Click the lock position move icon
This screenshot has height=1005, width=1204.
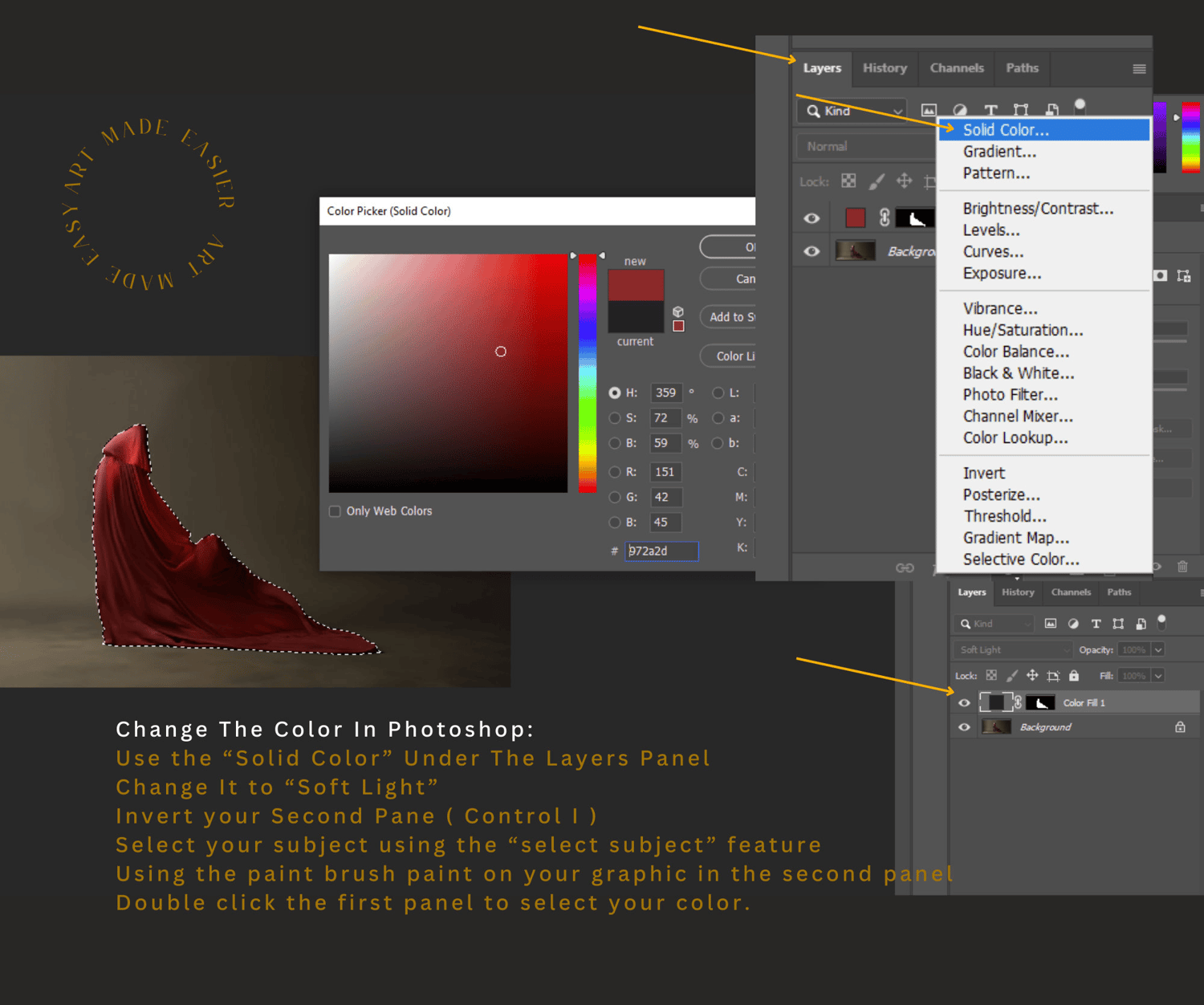(904, 181)
